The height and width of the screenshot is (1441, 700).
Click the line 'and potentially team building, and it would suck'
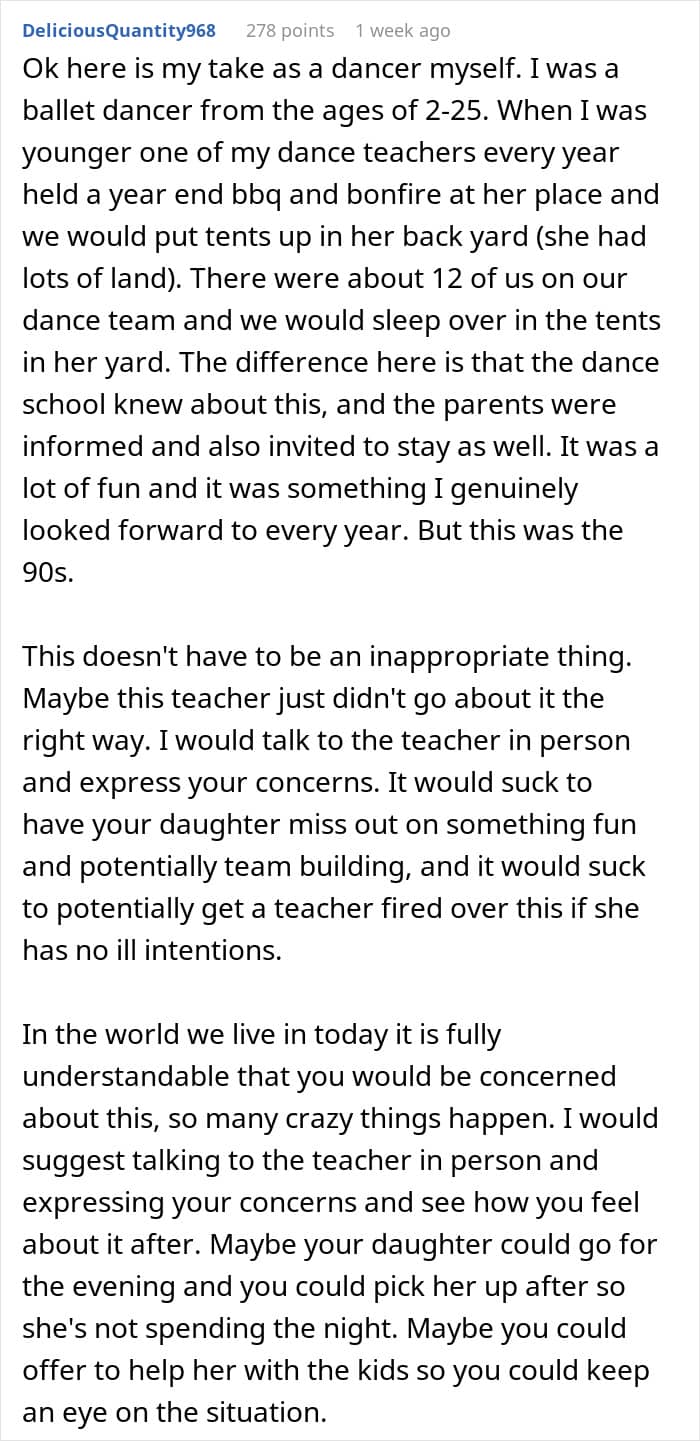pos(334,866)
